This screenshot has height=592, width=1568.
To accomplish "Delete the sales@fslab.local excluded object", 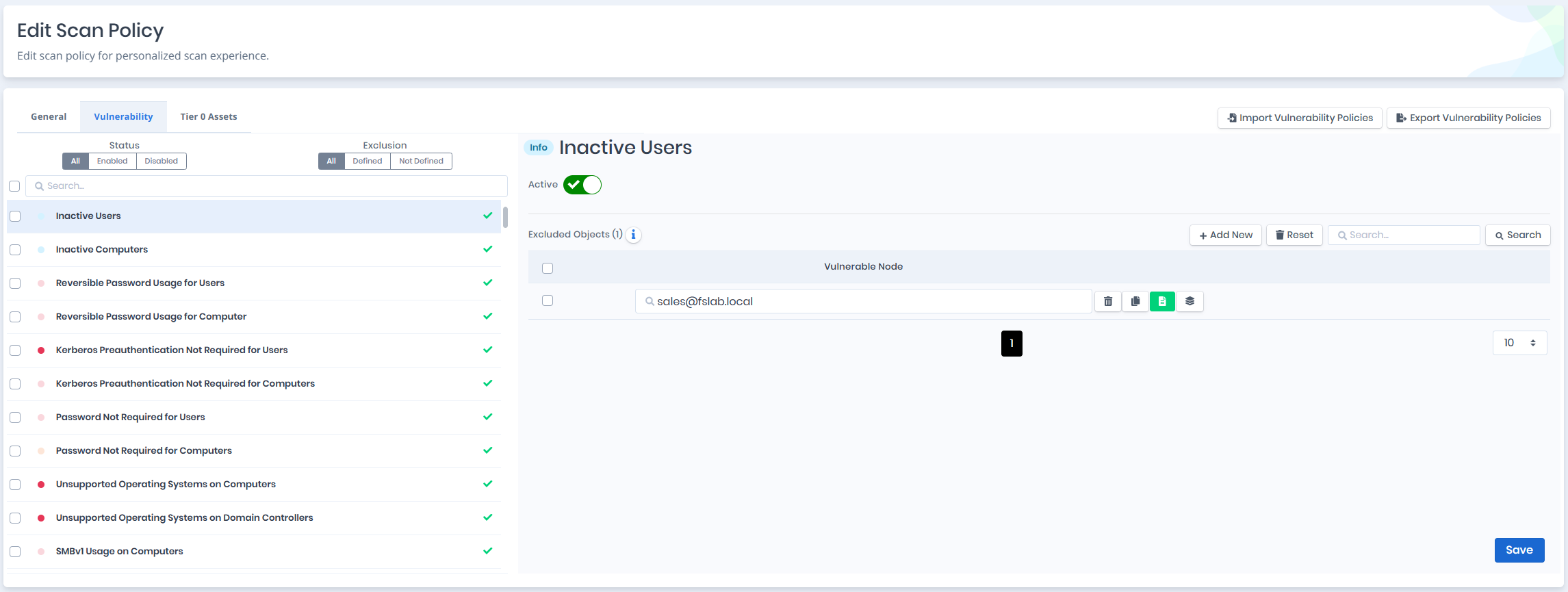I will point(1108,301).
